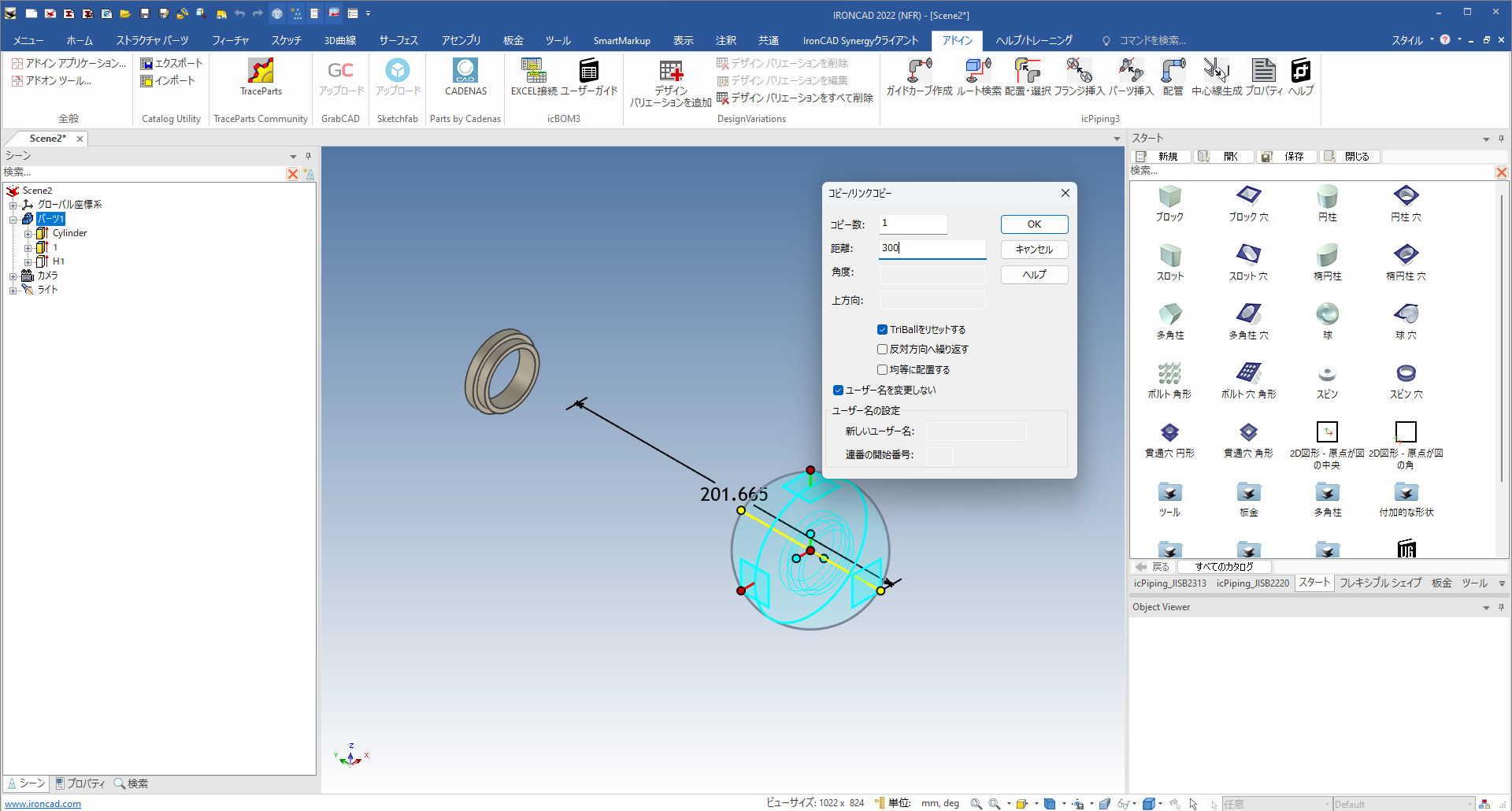Pick the 球 sphere shape
Screen dimensions: 1512x811
tap(1327, 321)
